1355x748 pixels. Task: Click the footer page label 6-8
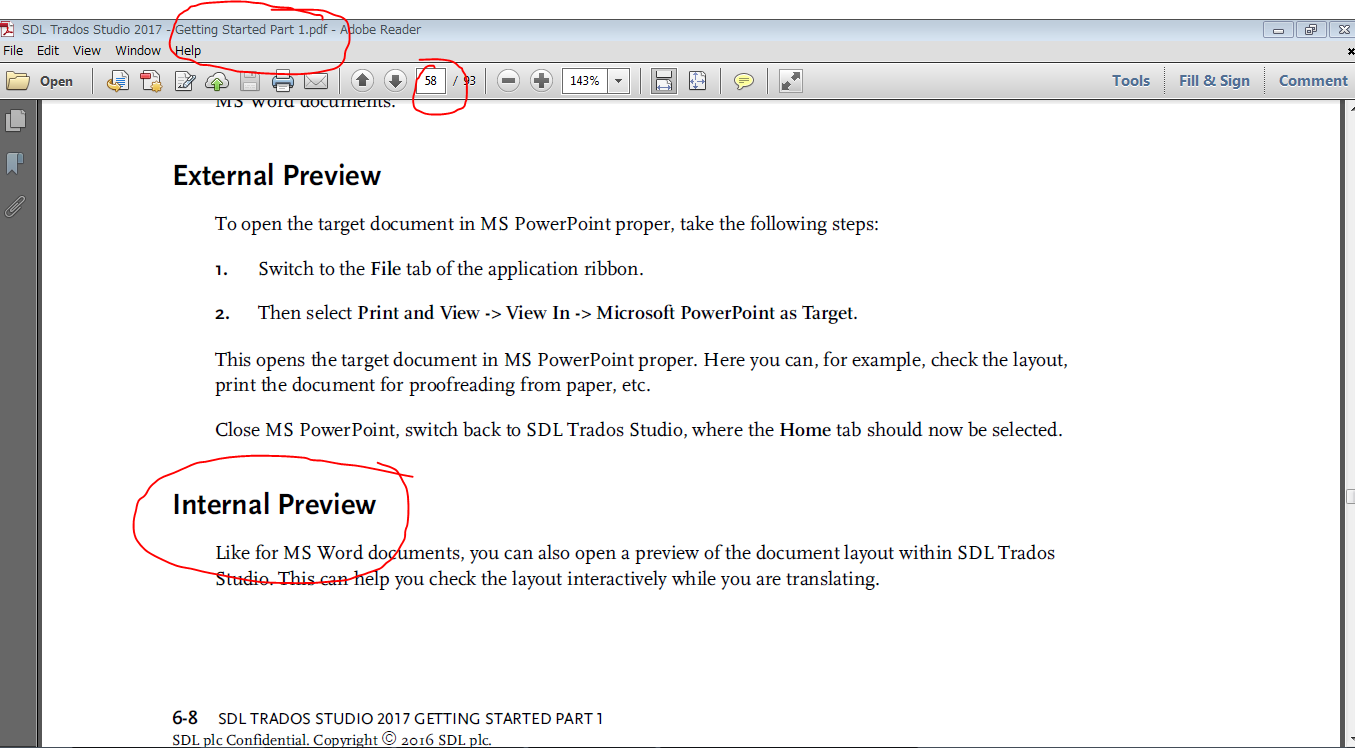185,718
